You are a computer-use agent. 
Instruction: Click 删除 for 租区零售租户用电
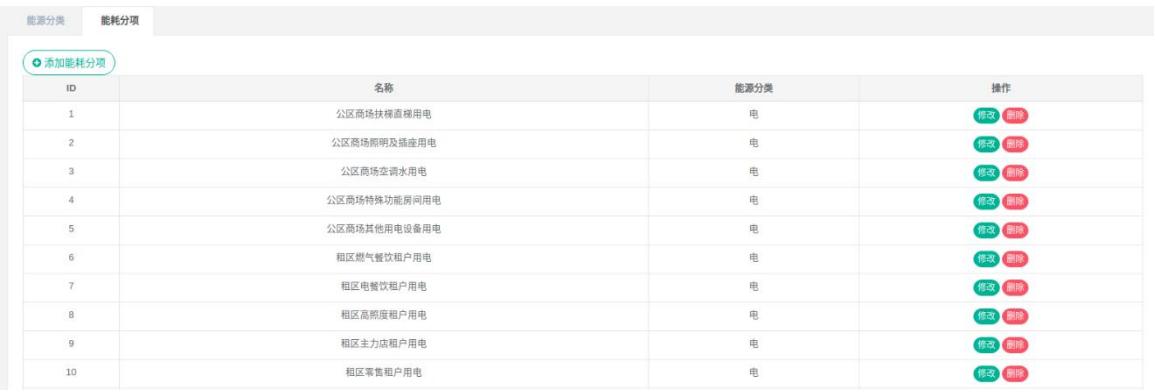tap(1015, 374)
